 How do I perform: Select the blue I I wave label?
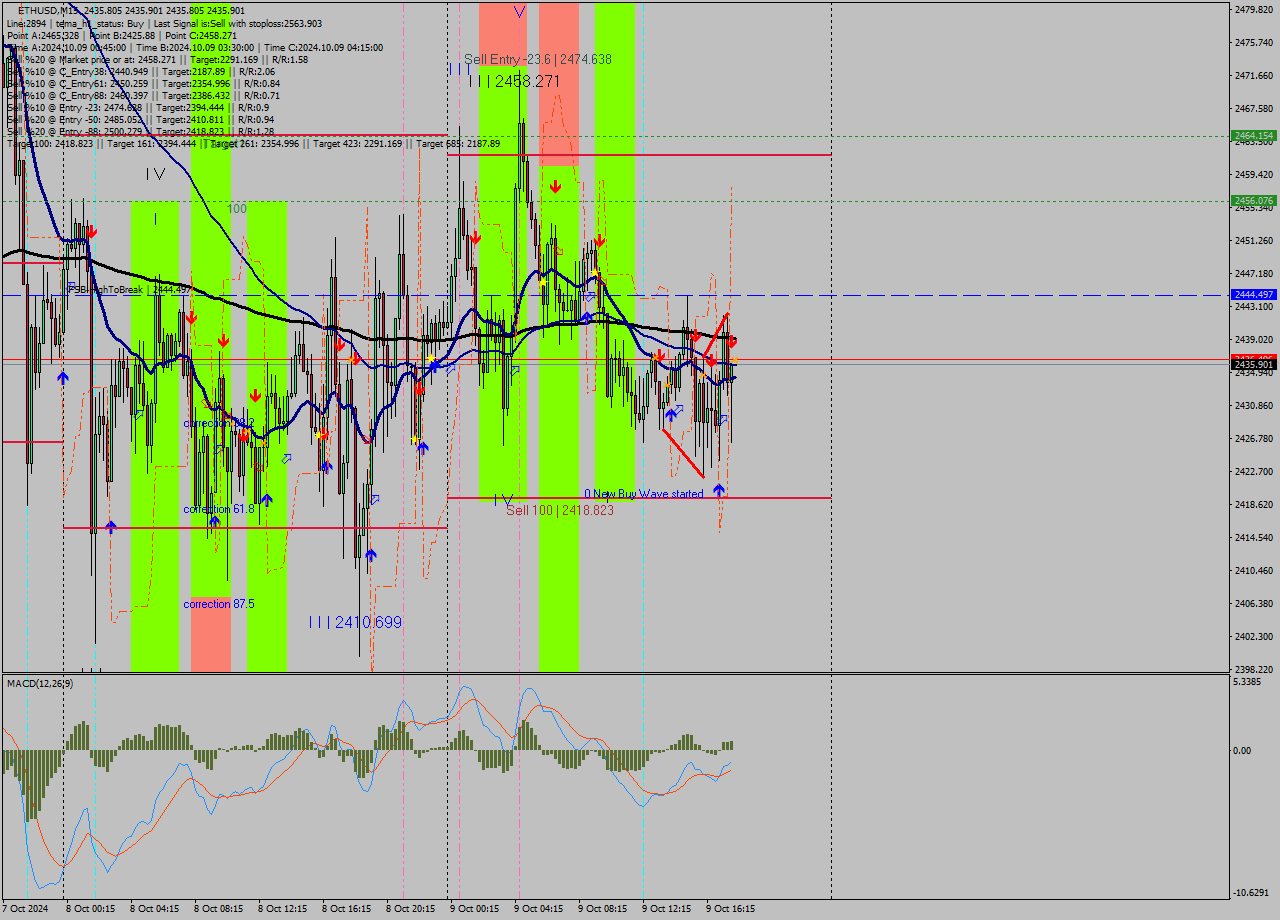[459, 69]
